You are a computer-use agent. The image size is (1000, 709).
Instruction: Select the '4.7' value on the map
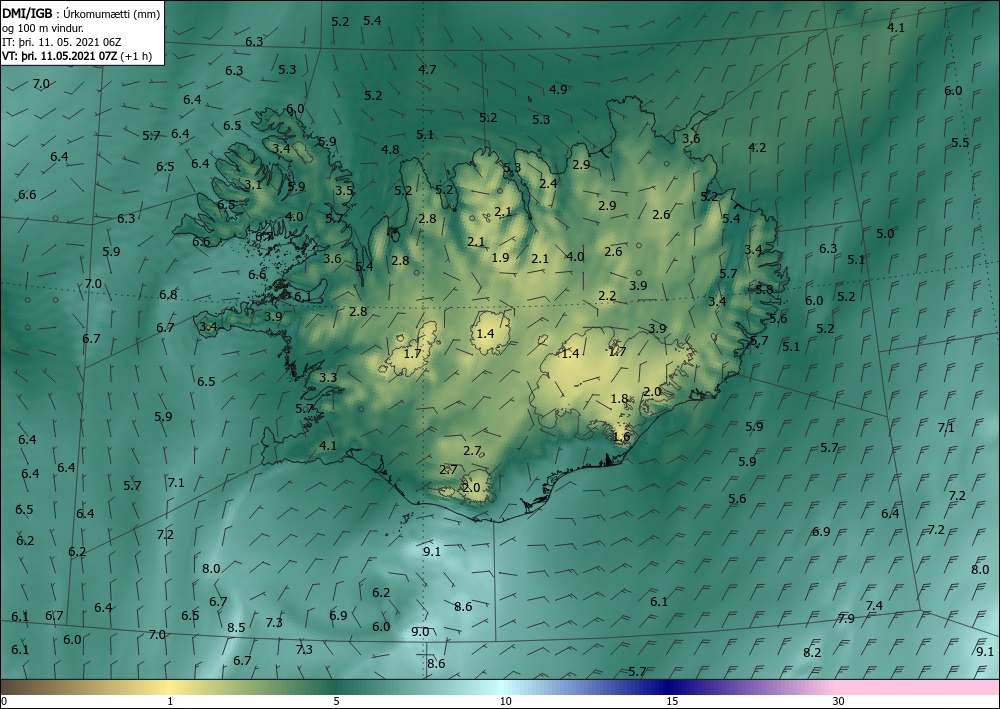pos(427,69)
